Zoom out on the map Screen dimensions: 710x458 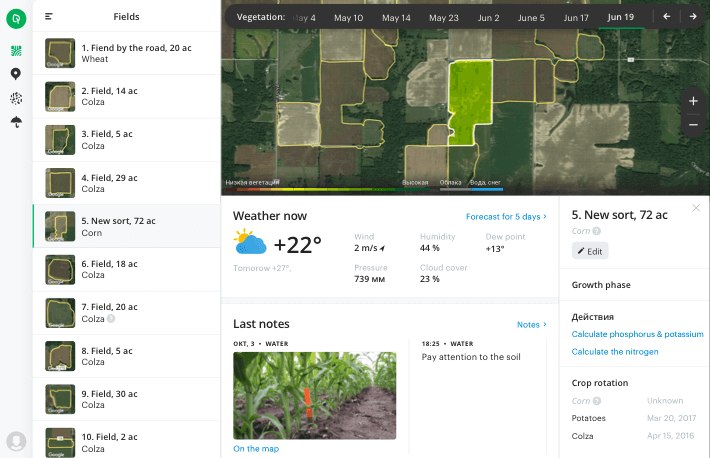[x=693, y=125]
